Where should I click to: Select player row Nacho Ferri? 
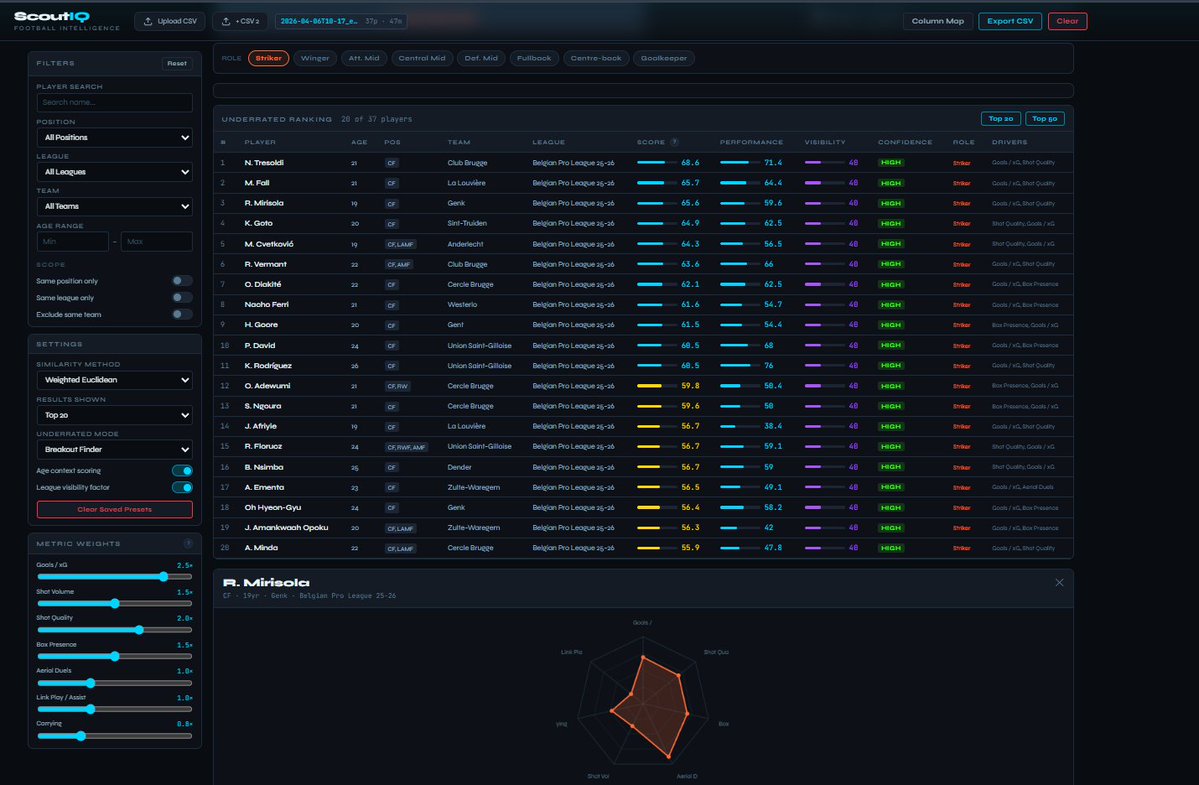(x=643, y=304)
